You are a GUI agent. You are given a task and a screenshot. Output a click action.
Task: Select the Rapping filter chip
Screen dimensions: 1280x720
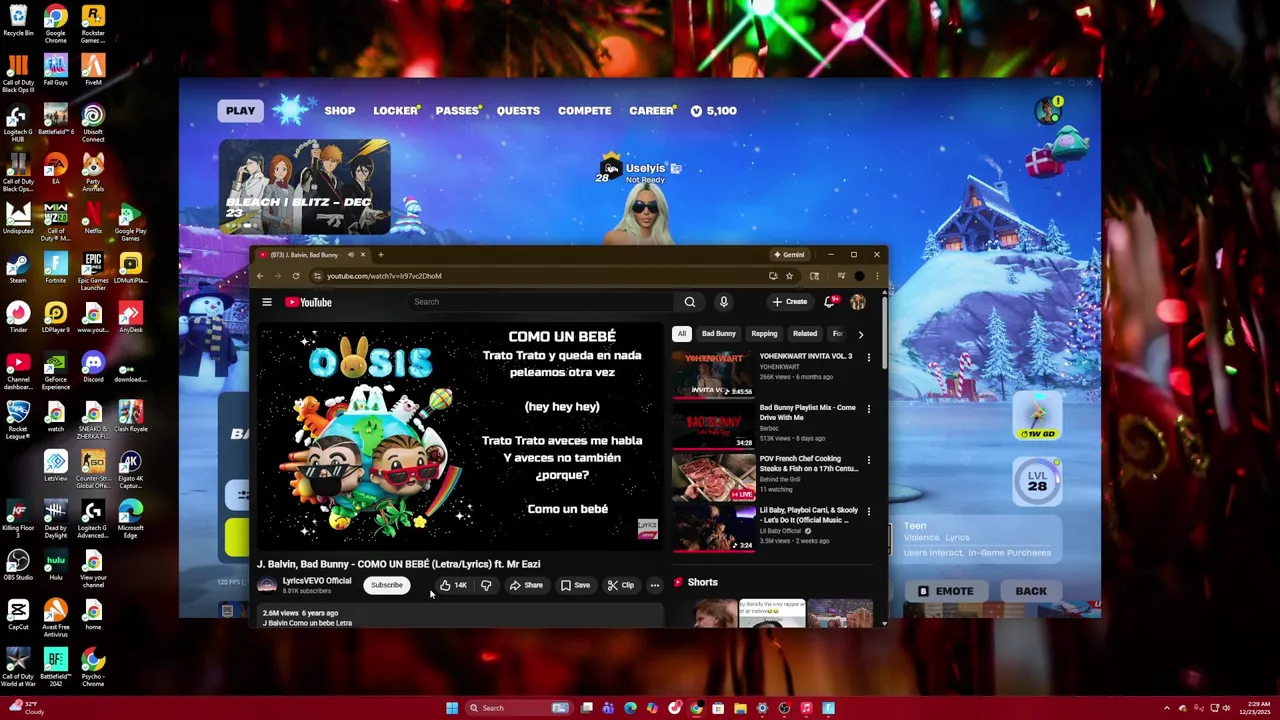click(x=764, y=334)
